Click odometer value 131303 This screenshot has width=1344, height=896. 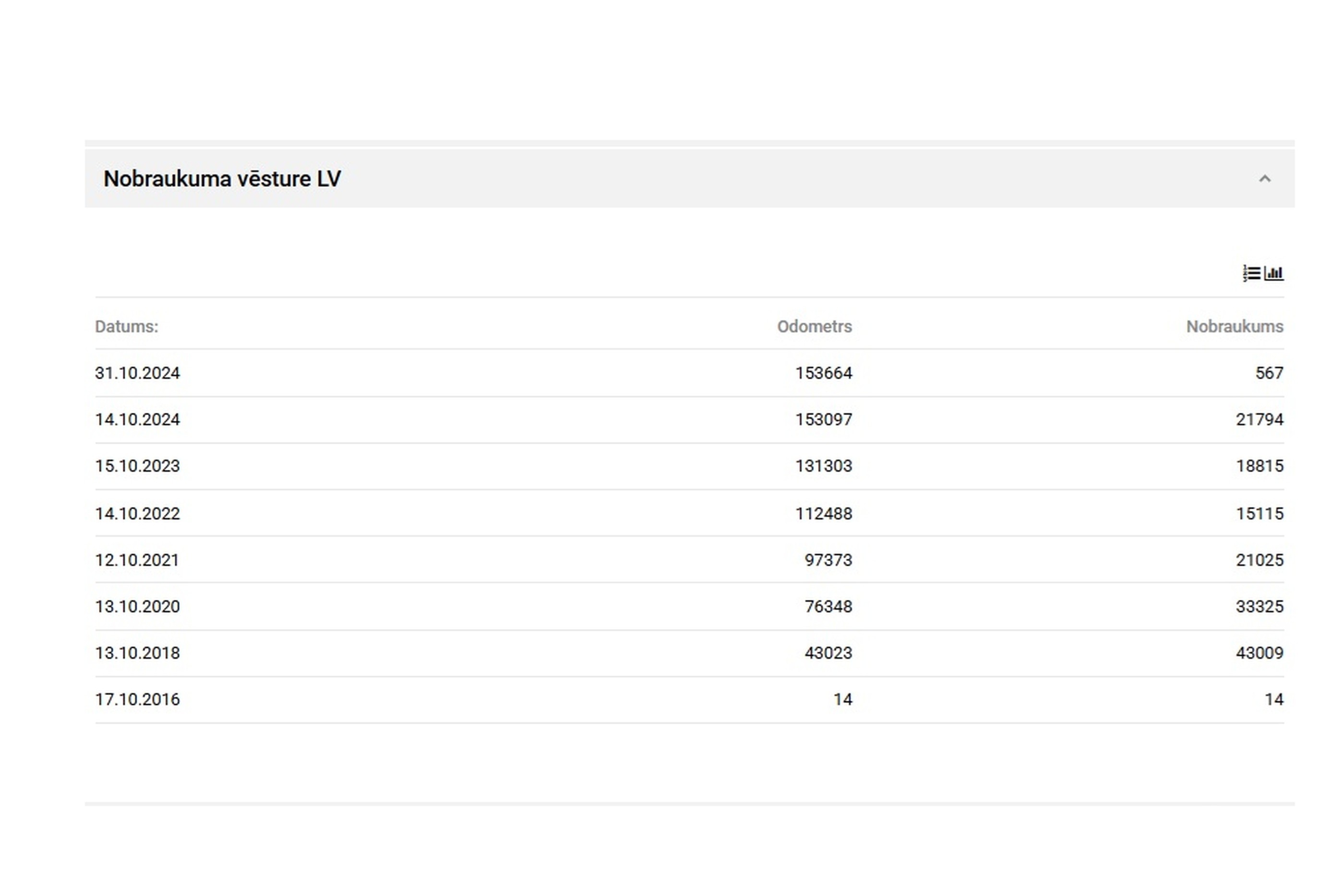[823, 466]
